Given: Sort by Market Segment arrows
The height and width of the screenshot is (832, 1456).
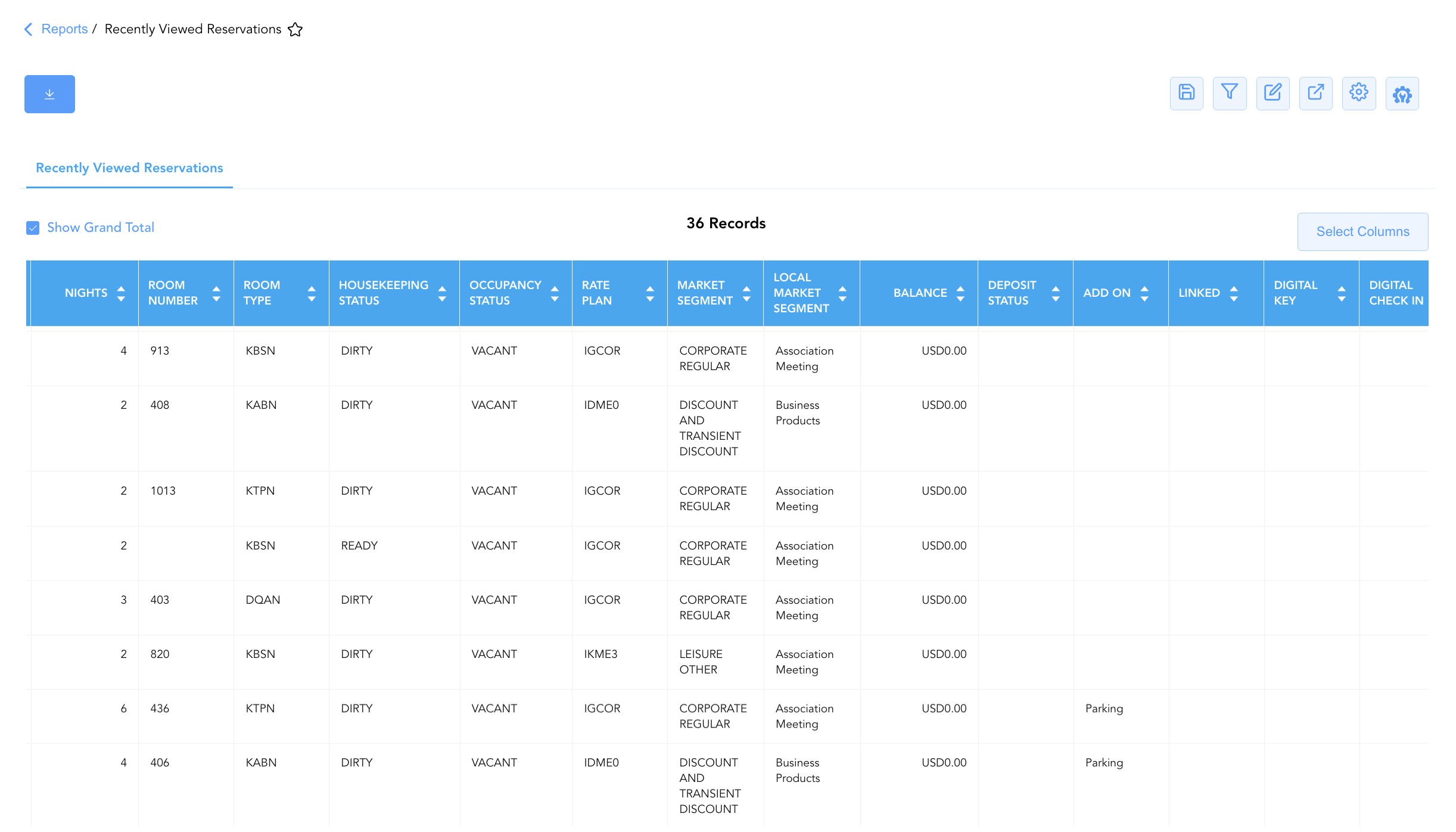Looking at the screenshot, I should point(746,293).
